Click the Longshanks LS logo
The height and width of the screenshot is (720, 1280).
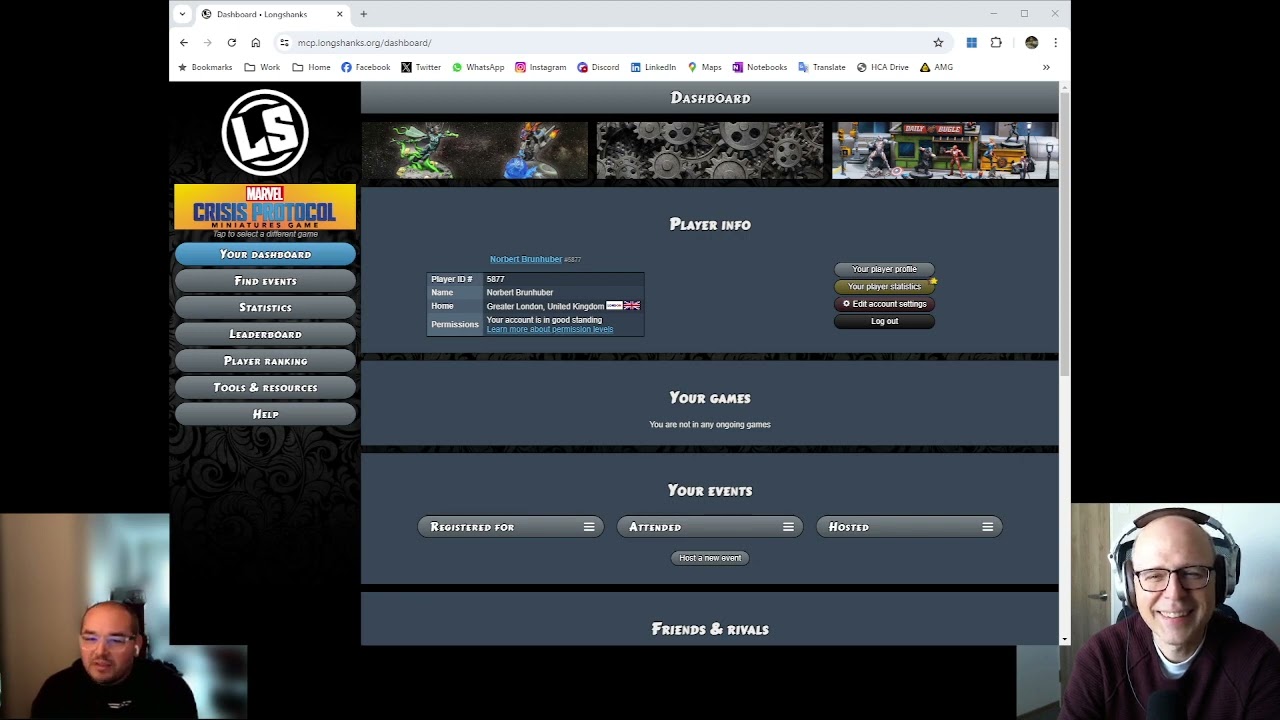coord(265,132)
